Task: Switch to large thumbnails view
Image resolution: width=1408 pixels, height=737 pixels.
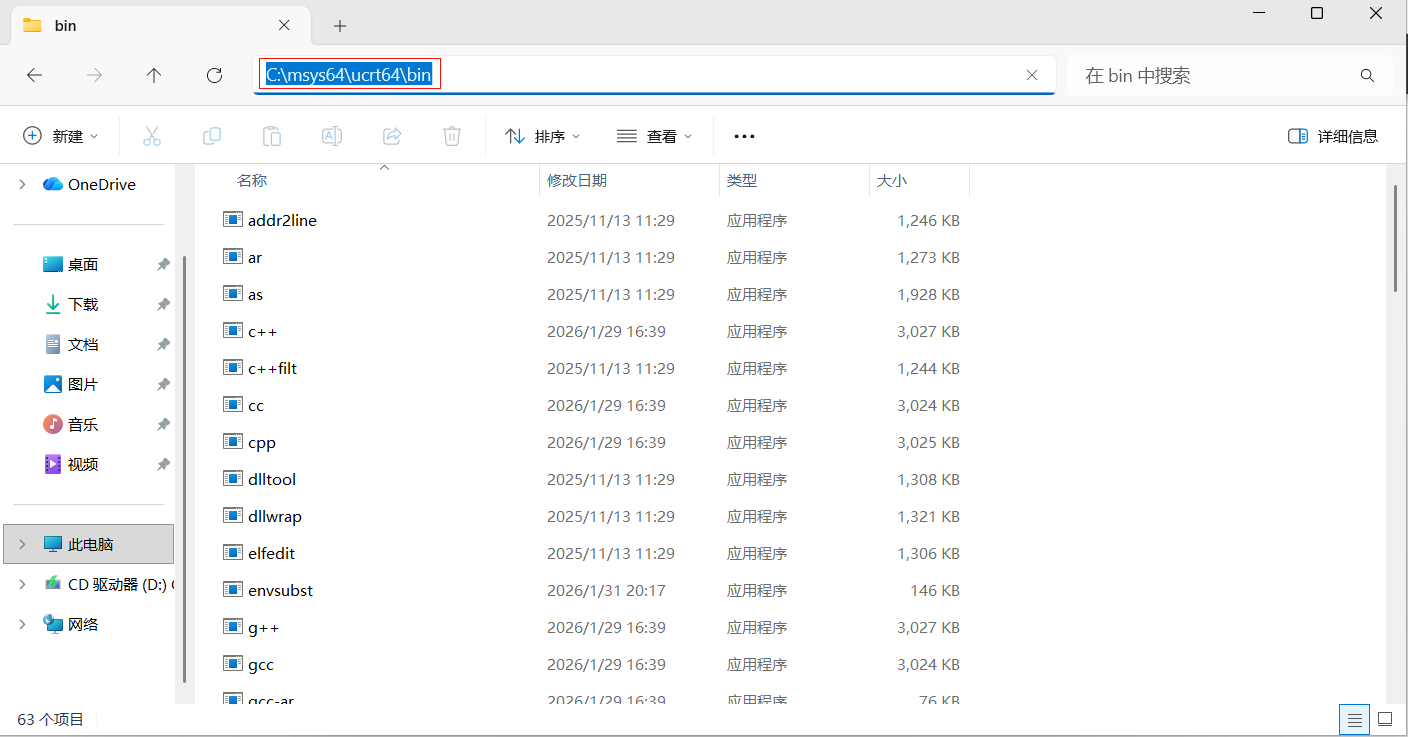Action: pos(1385,719)
